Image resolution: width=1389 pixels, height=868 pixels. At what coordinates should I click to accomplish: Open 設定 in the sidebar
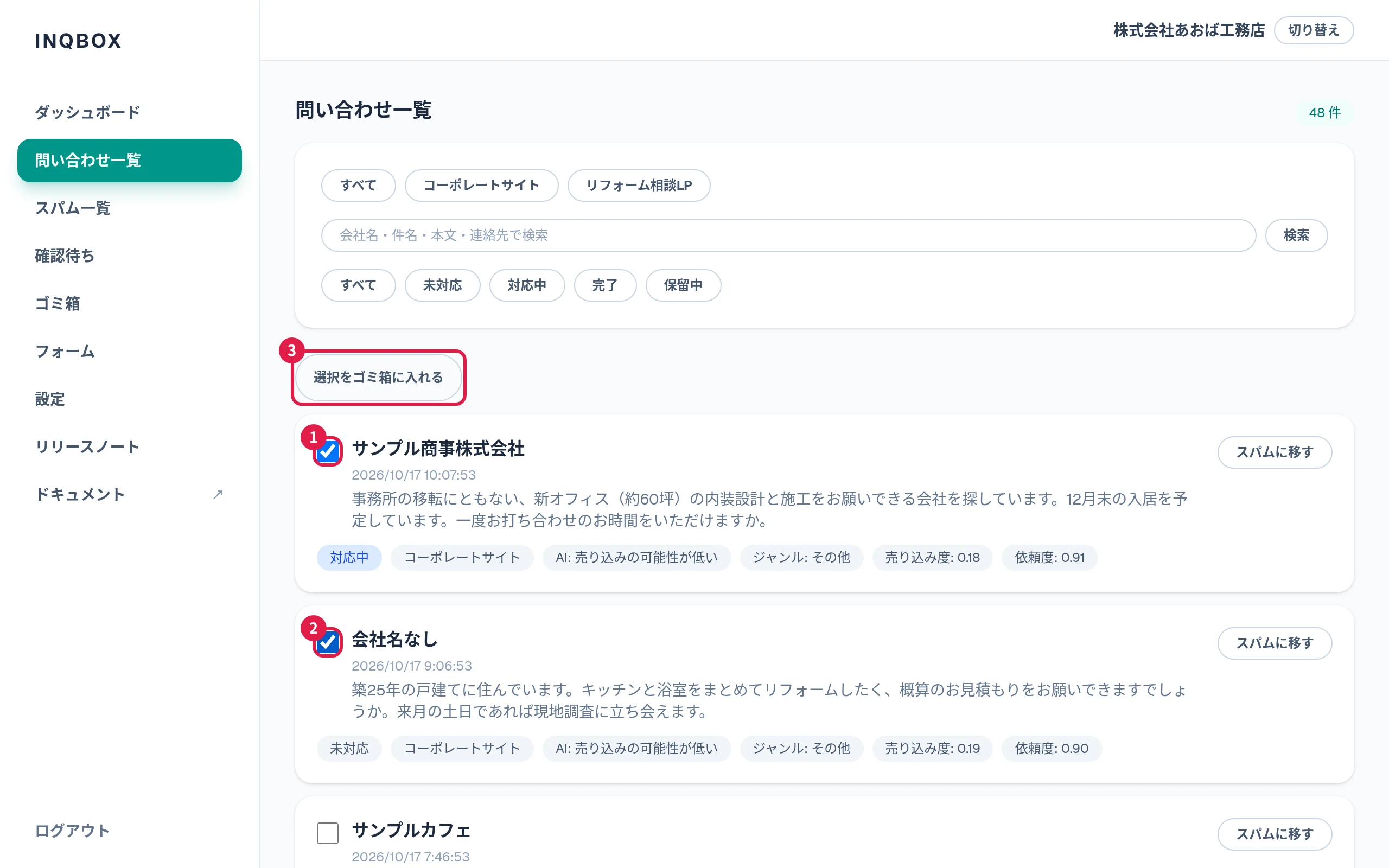click(130, 399)
